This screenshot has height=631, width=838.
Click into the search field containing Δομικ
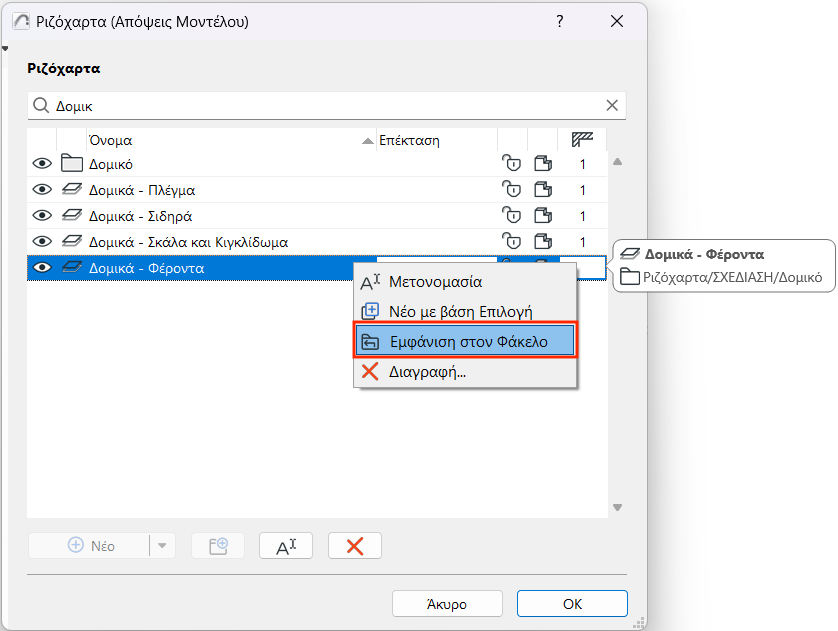(326, 106)
